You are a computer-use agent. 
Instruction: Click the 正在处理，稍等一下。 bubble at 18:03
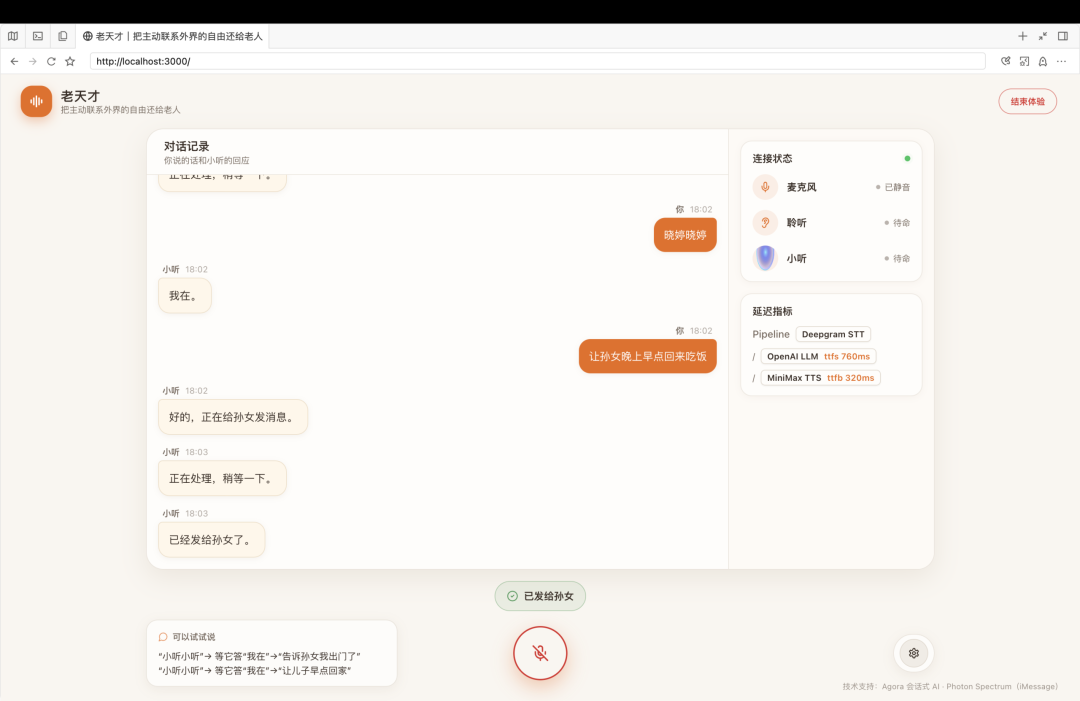222,478
